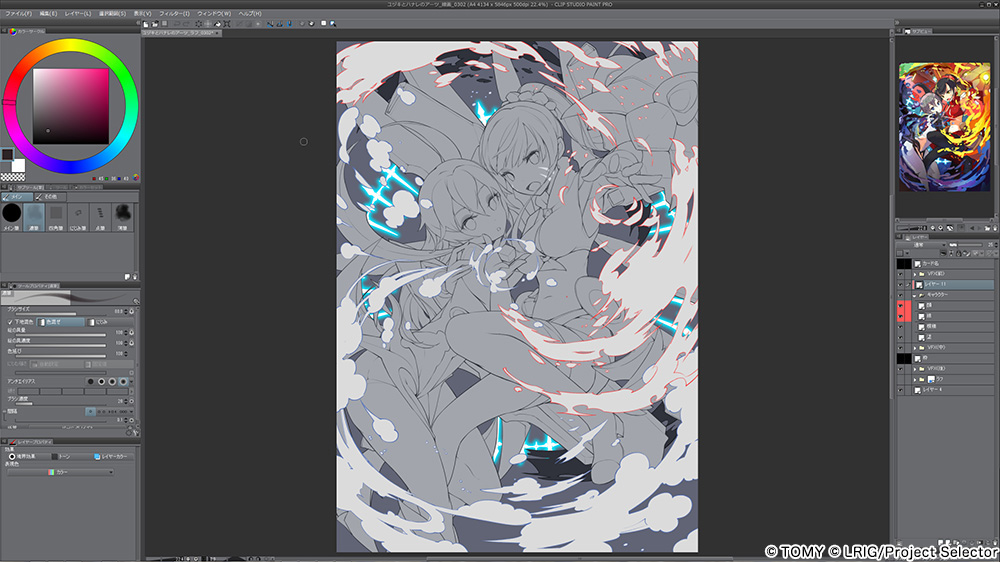Open the 編集(E) menu
The width and height of the screenshot is (1000, 562).
(x=48, y=13)
